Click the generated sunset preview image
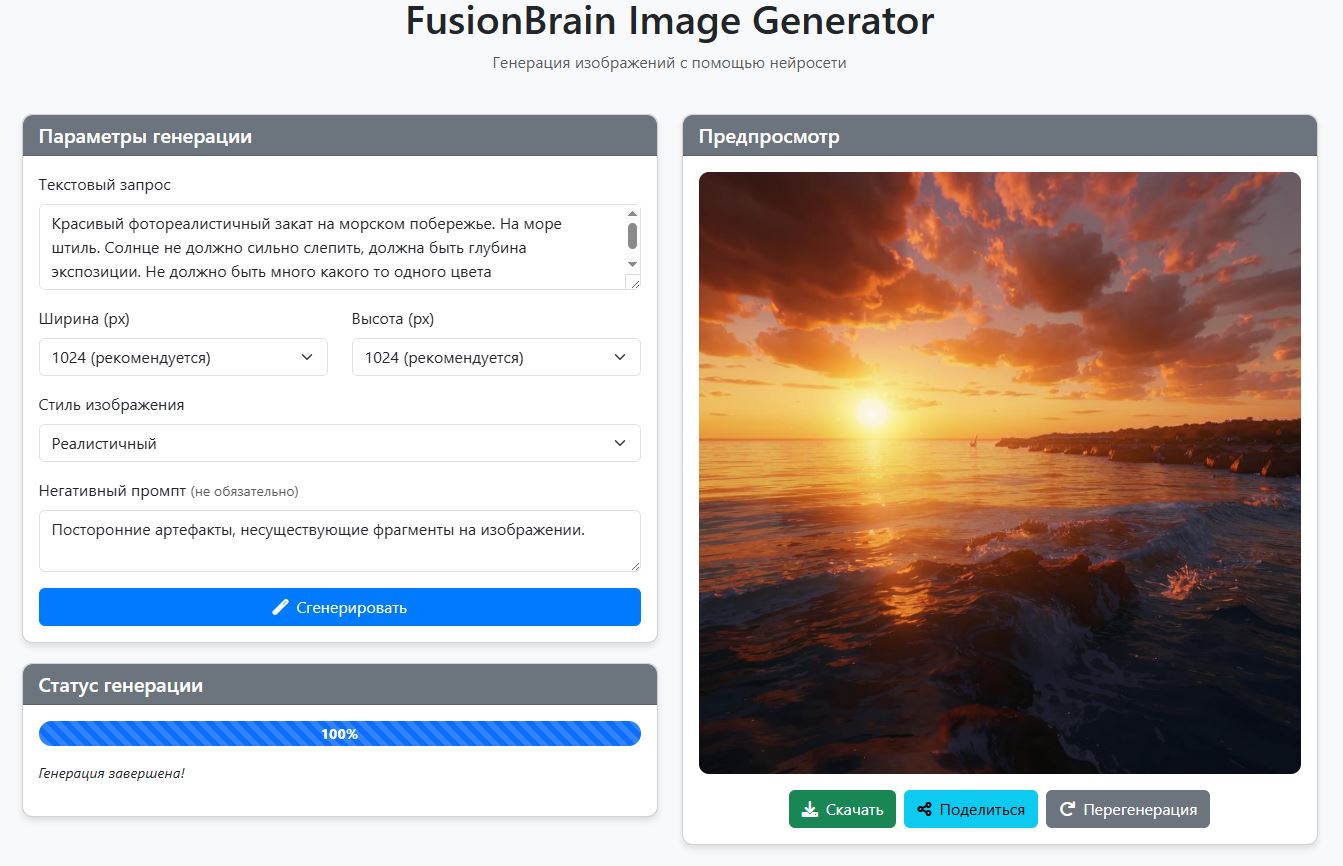The width and height of the screenshot is (1343, 866). [999, 472]
